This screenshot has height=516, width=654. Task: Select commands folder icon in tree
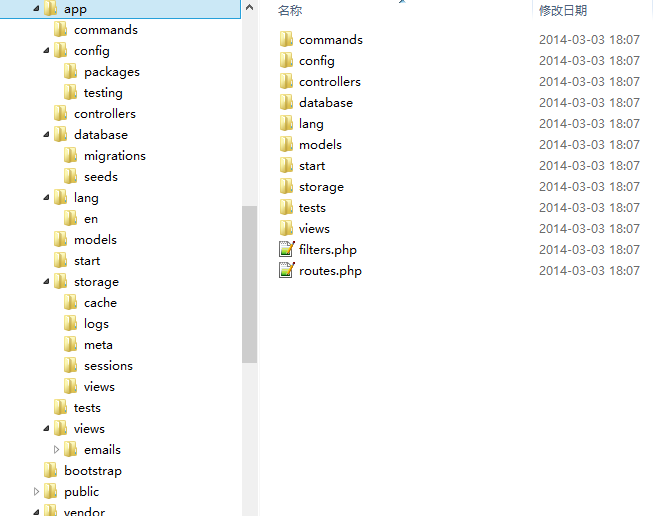pyautogui.click(x=60, y=29)
